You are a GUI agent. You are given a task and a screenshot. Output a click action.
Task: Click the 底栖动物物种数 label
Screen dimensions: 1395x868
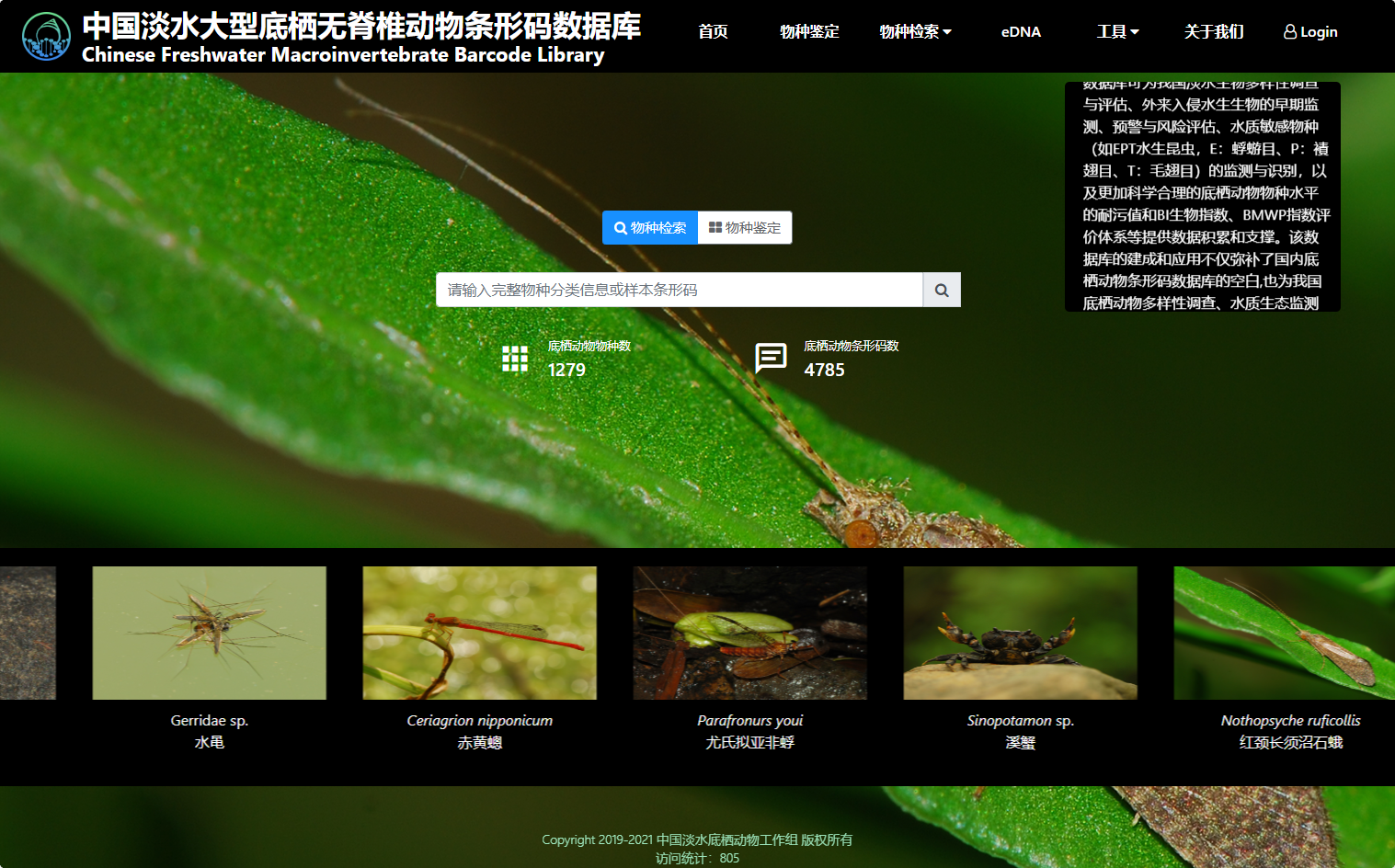click(x=589, y=346)
